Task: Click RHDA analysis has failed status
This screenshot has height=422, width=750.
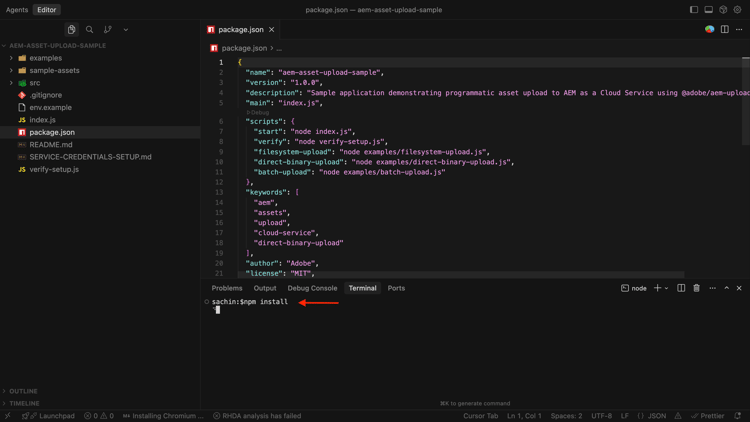Action: click(x=257, y=416)
